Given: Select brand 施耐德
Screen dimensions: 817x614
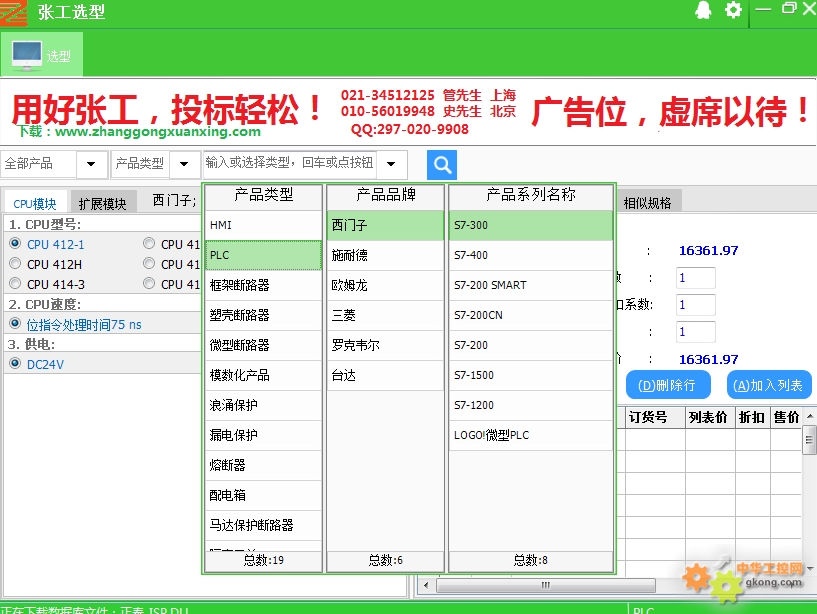Looking at the screenshot, I should tap(385, 255).
